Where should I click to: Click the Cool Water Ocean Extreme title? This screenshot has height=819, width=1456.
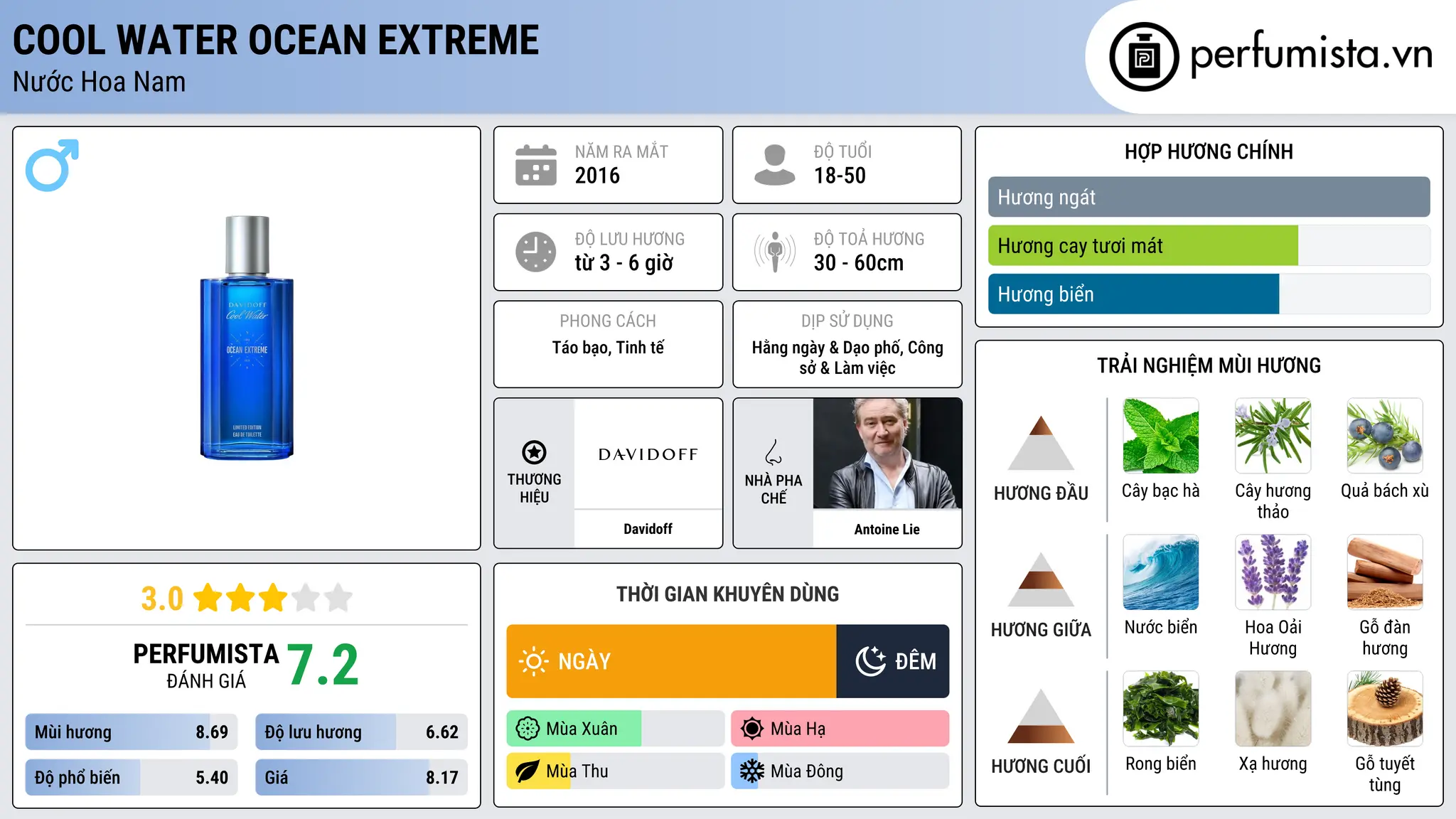(276, 41)
